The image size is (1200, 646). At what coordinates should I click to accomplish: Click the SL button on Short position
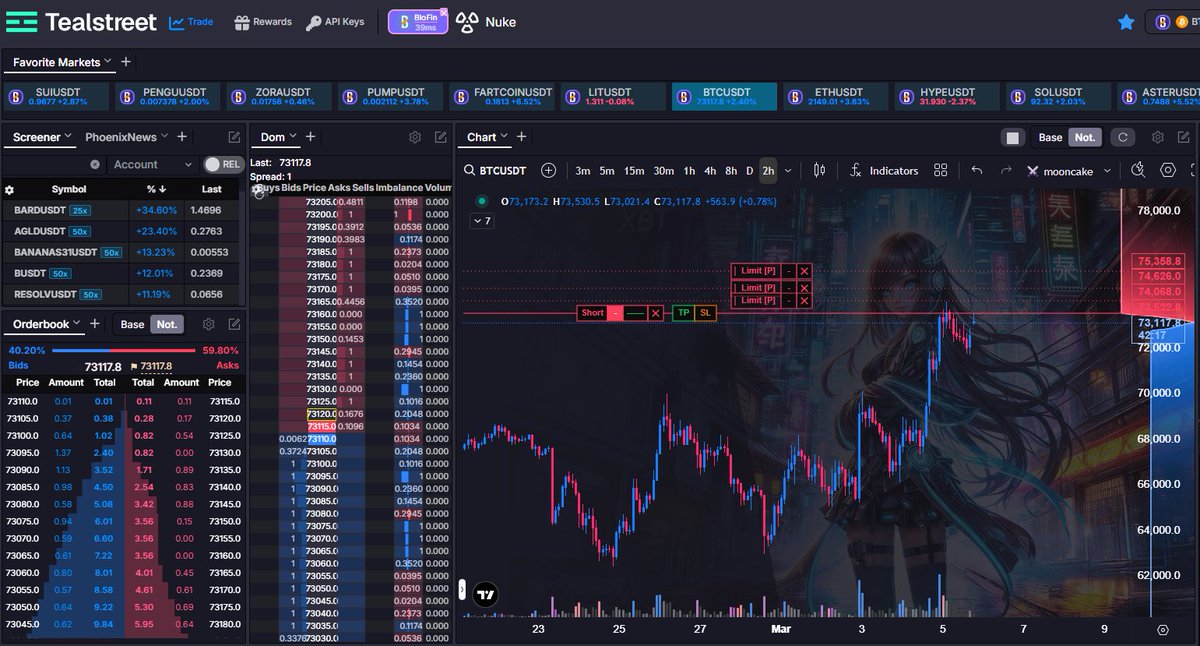(705, 313)
